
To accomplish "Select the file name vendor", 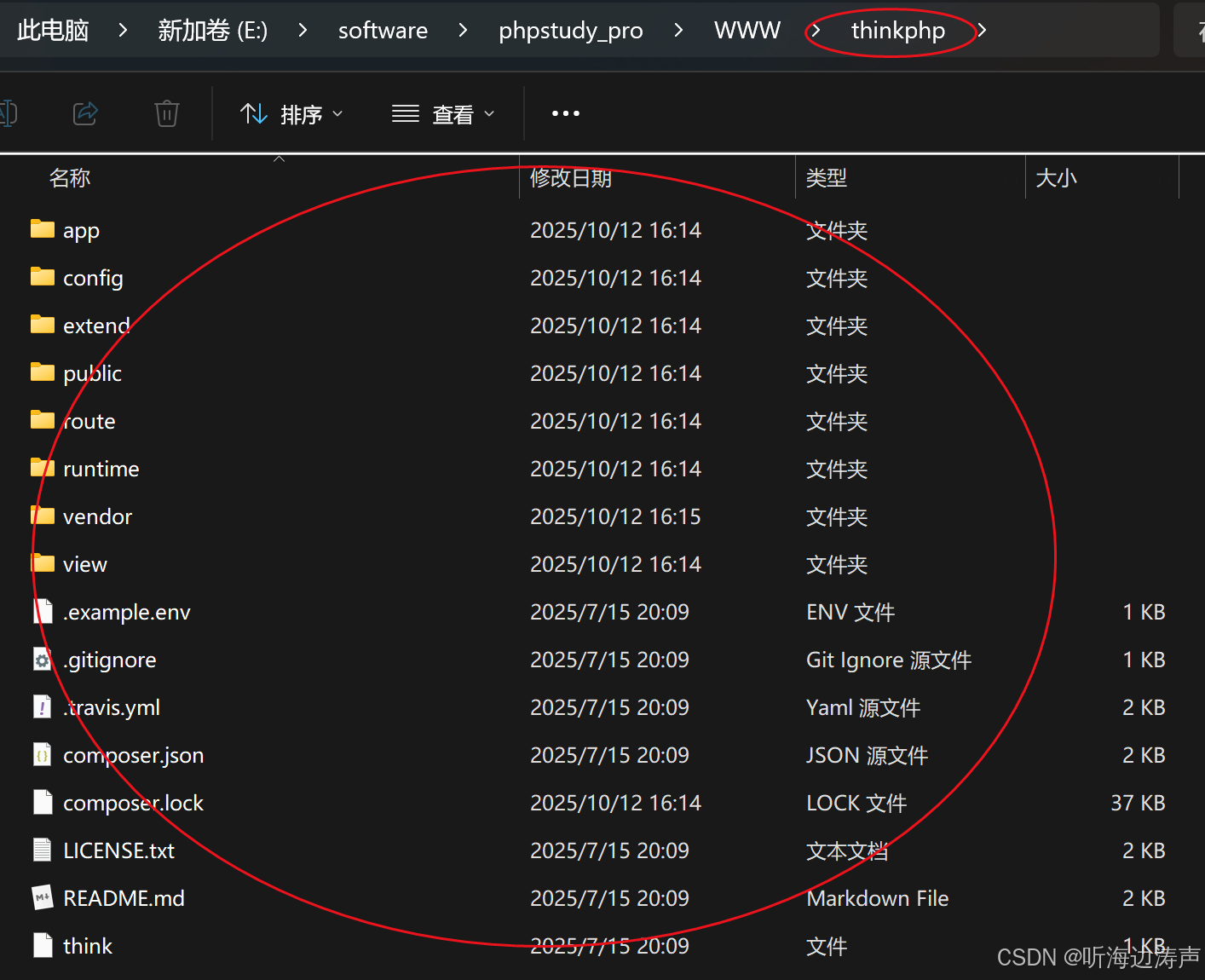I will click(97, 516).
